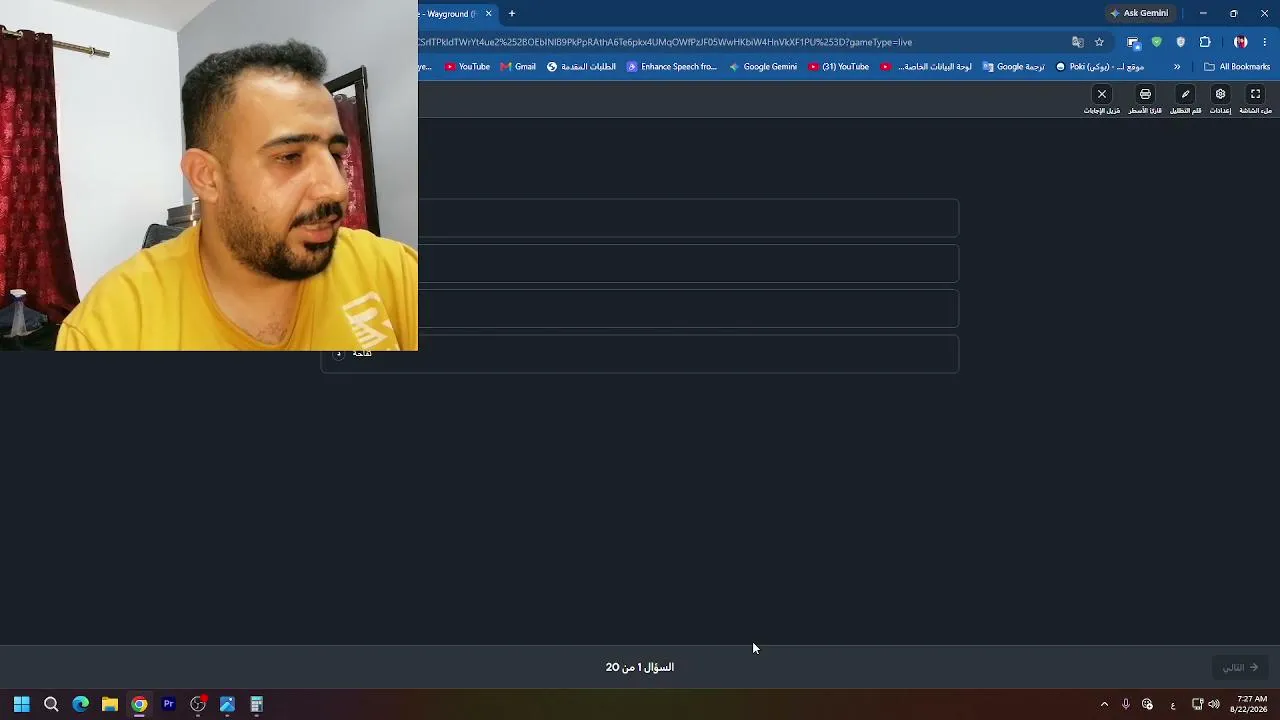
Task: Launch Microsoft Edge from the taskbar
Action: (80, 704)
